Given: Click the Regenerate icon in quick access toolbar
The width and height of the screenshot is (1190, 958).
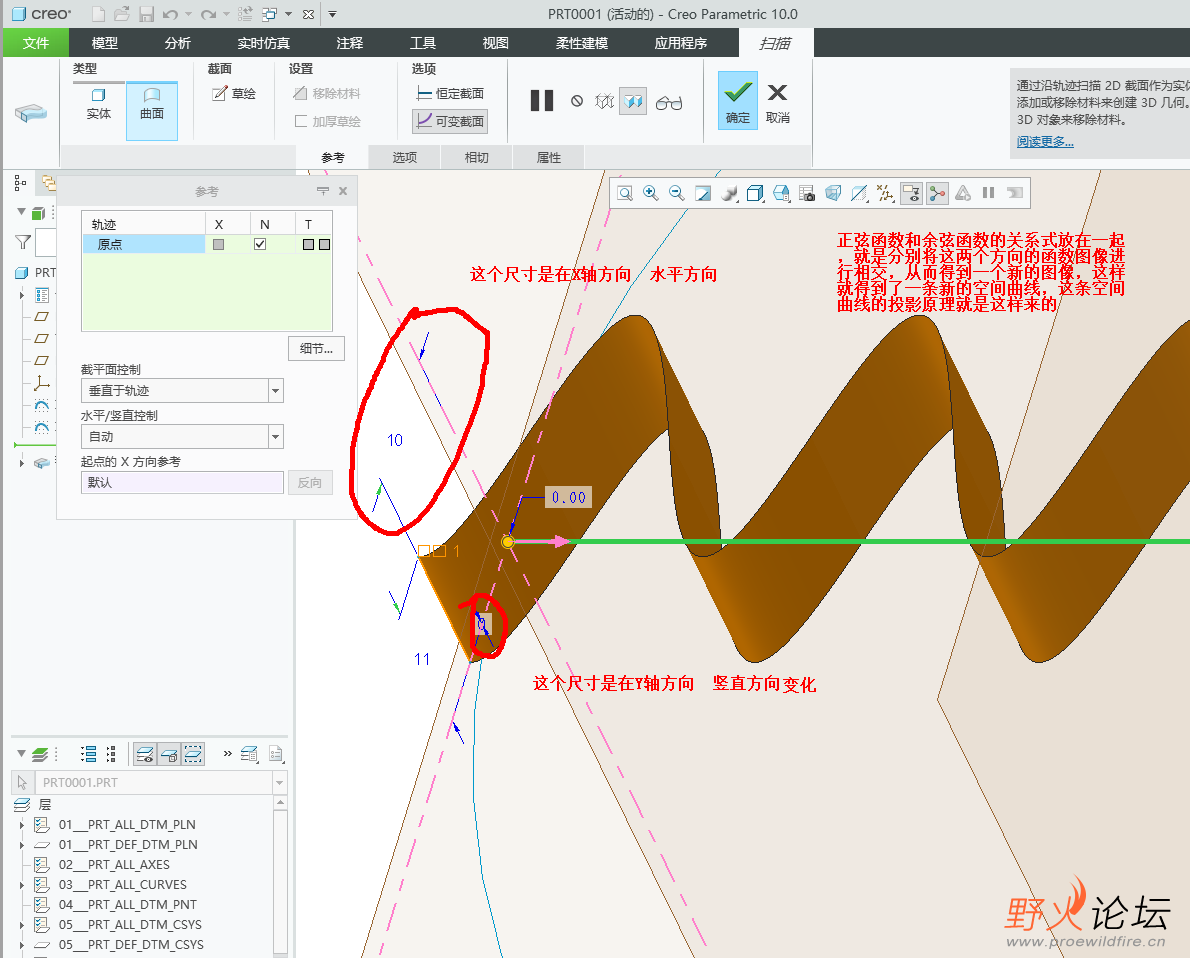Looking at the screenshot, I should tap(245, 14).
